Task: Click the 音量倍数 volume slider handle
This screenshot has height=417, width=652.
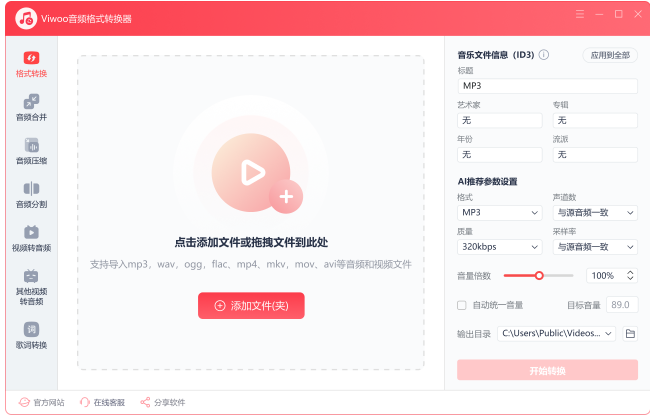Action: tap(539, 275)
